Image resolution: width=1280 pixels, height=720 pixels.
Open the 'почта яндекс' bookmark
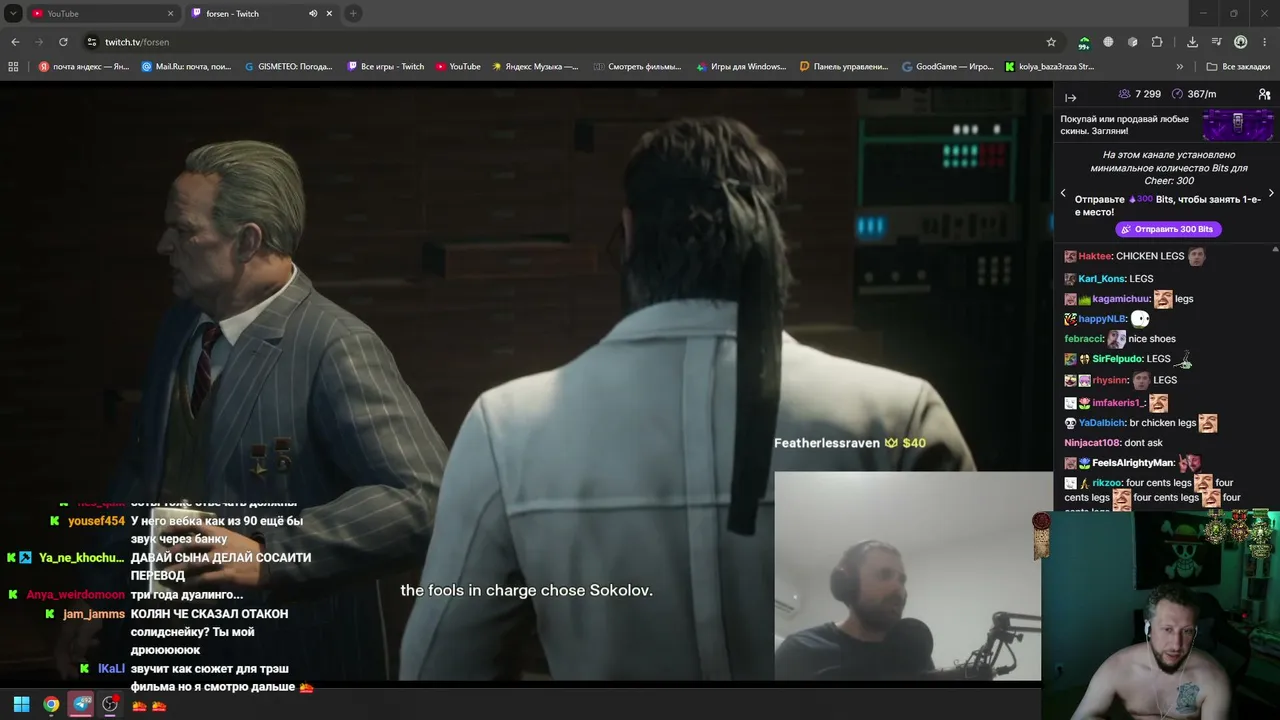pyautogui.click(x=84, y=67)
